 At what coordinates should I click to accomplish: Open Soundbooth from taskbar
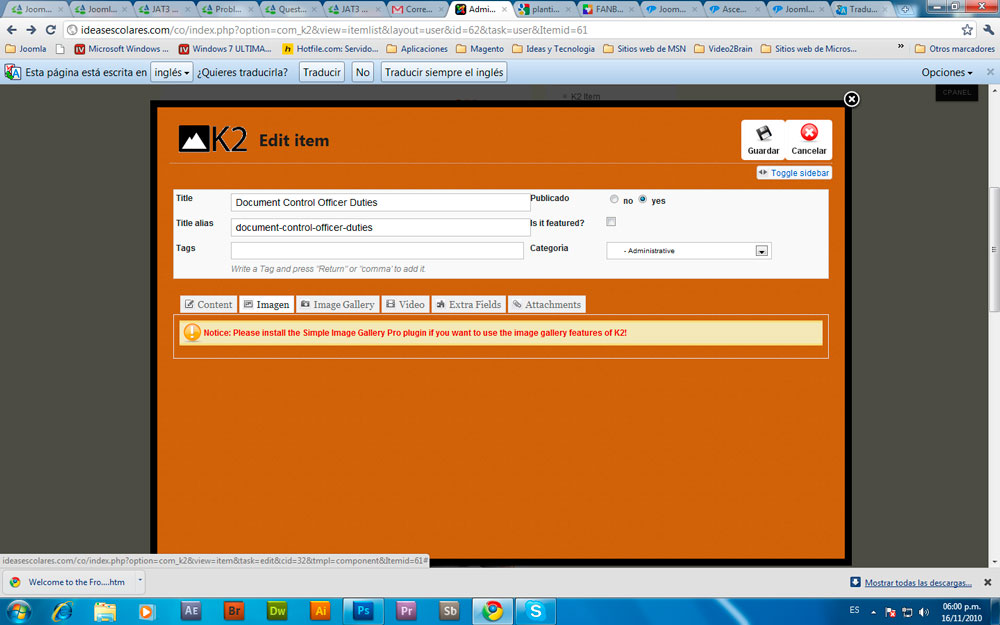pos(450,610)
